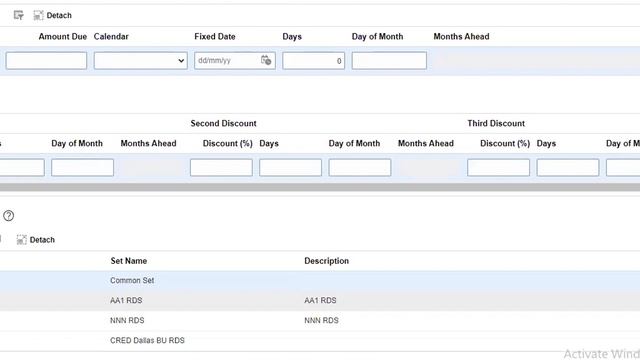
Task: Select the AA1 RDS set name
Action: [x=126, y=300]
